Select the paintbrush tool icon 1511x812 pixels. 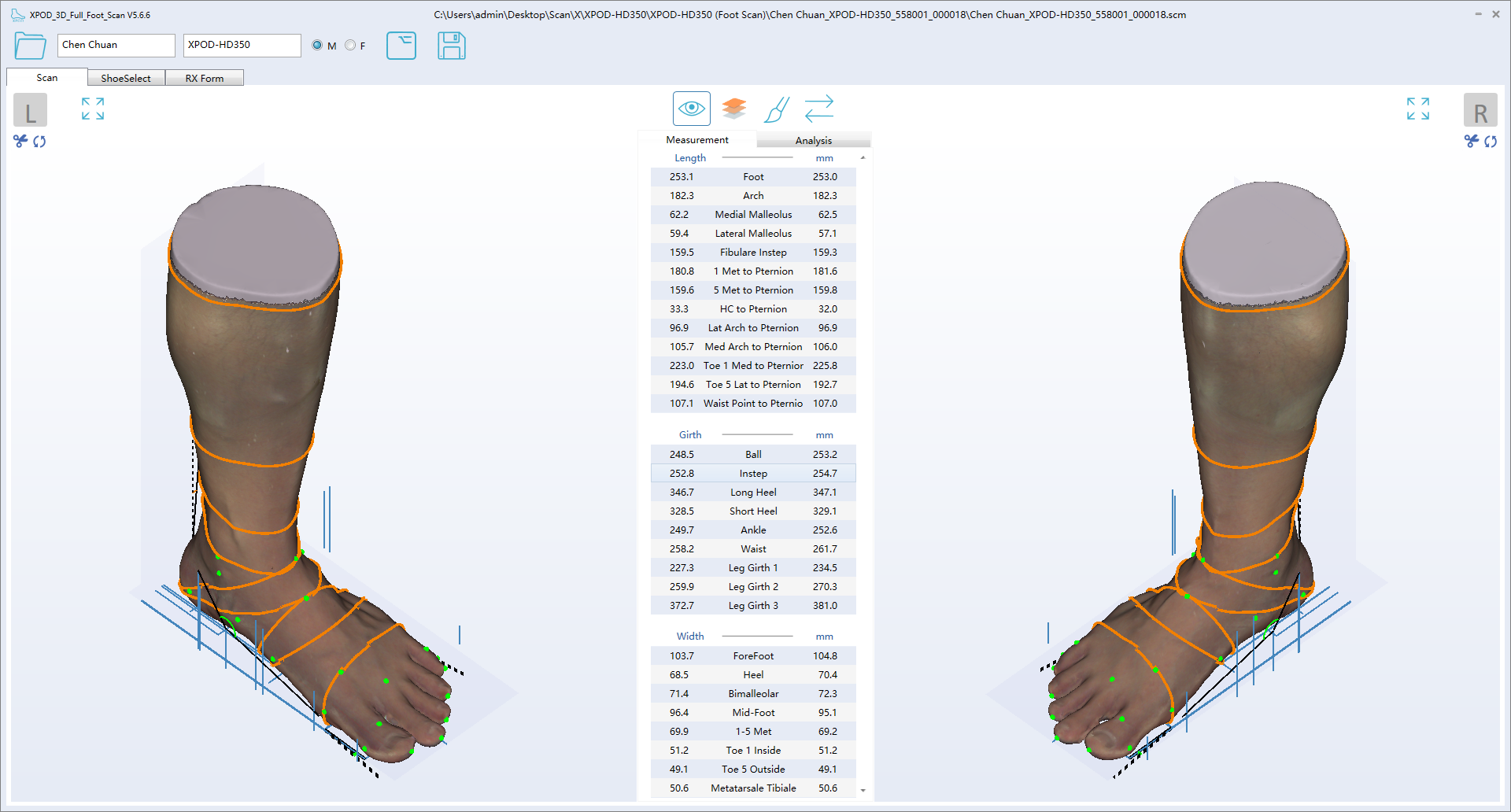tap(776, 109)
